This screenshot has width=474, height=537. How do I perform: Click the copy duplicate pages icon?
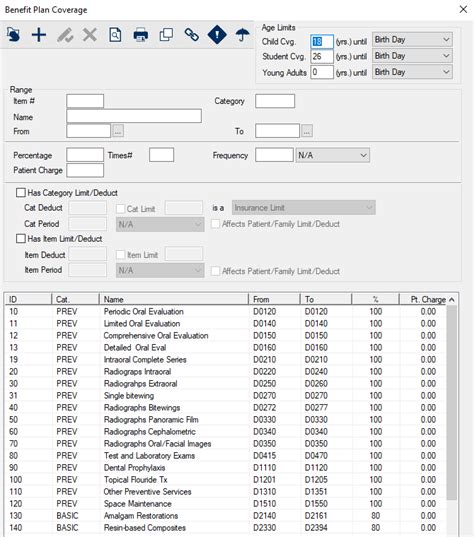(x=166, y=35)
